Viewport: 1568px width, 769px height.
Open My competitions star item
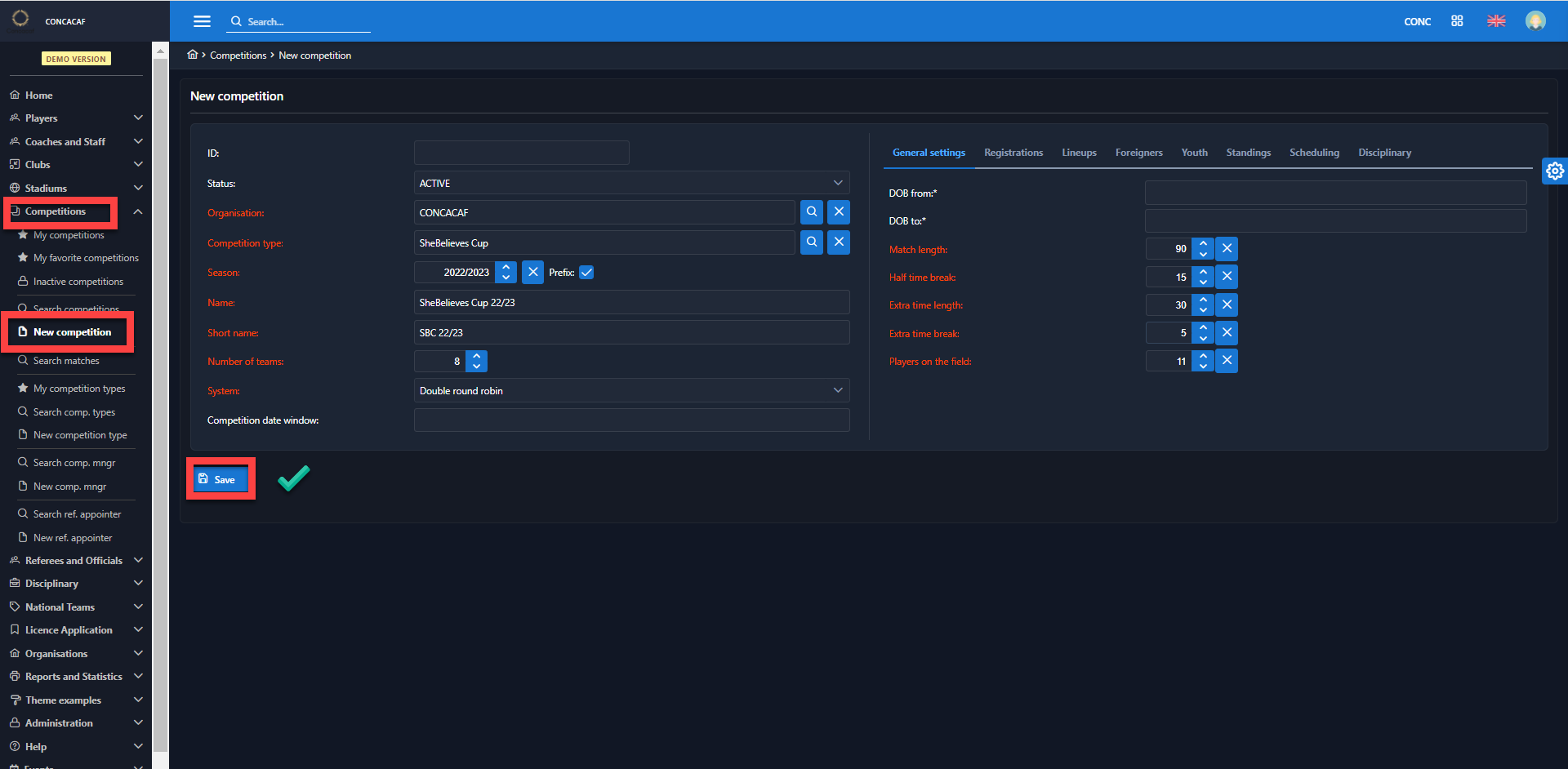[69, 235]
